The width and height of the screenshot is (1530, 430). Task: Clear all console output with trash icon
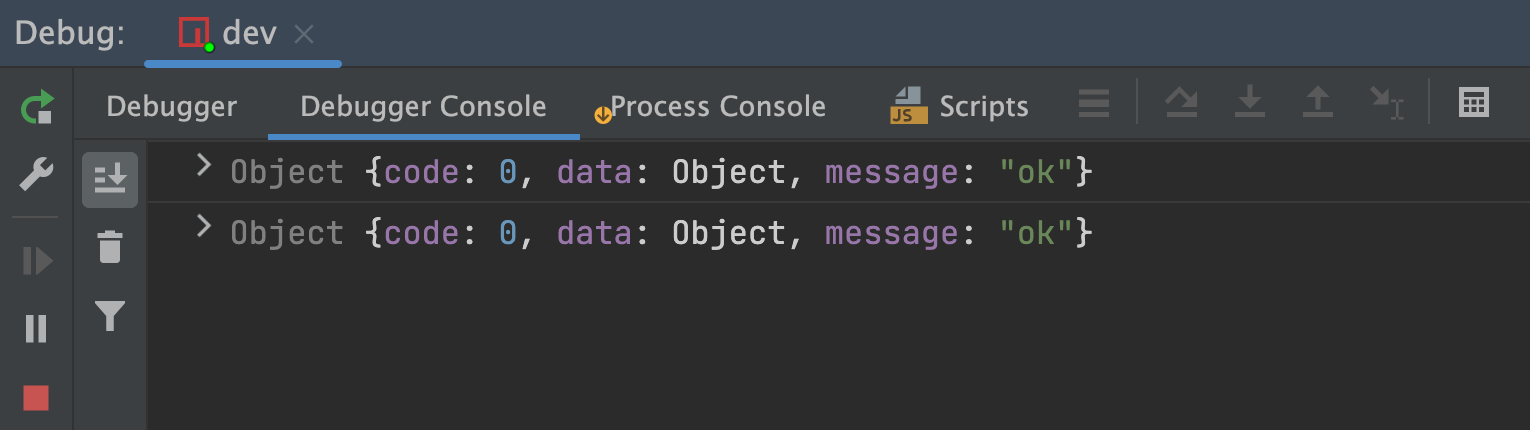110,247
